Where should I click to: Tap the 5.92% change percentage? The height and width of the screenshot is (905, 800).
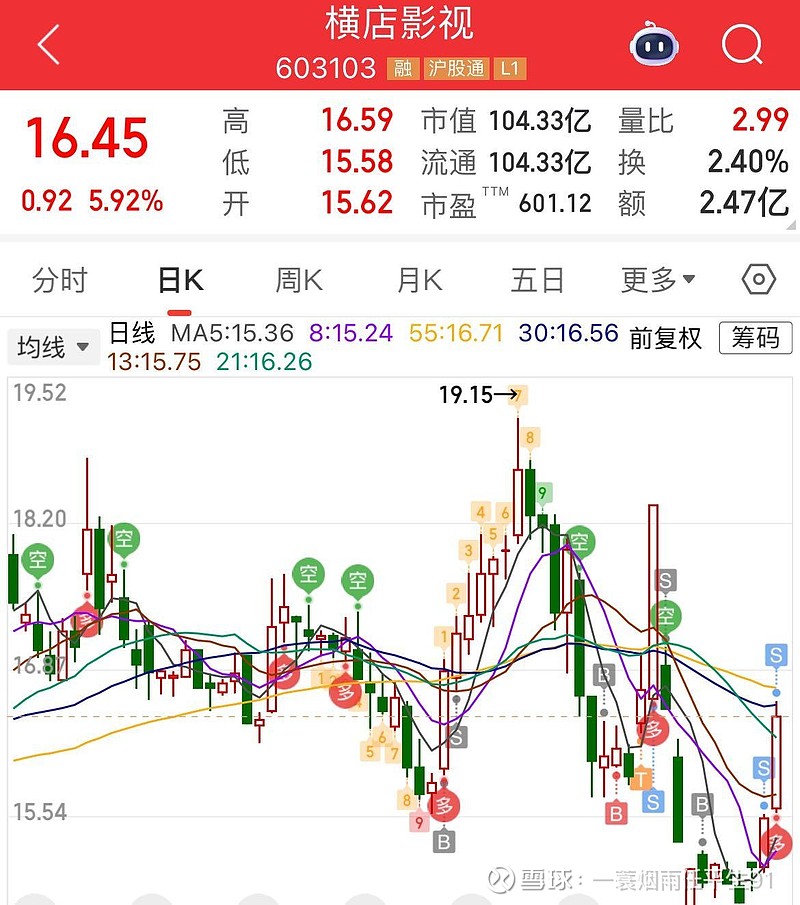pos(126,201)
